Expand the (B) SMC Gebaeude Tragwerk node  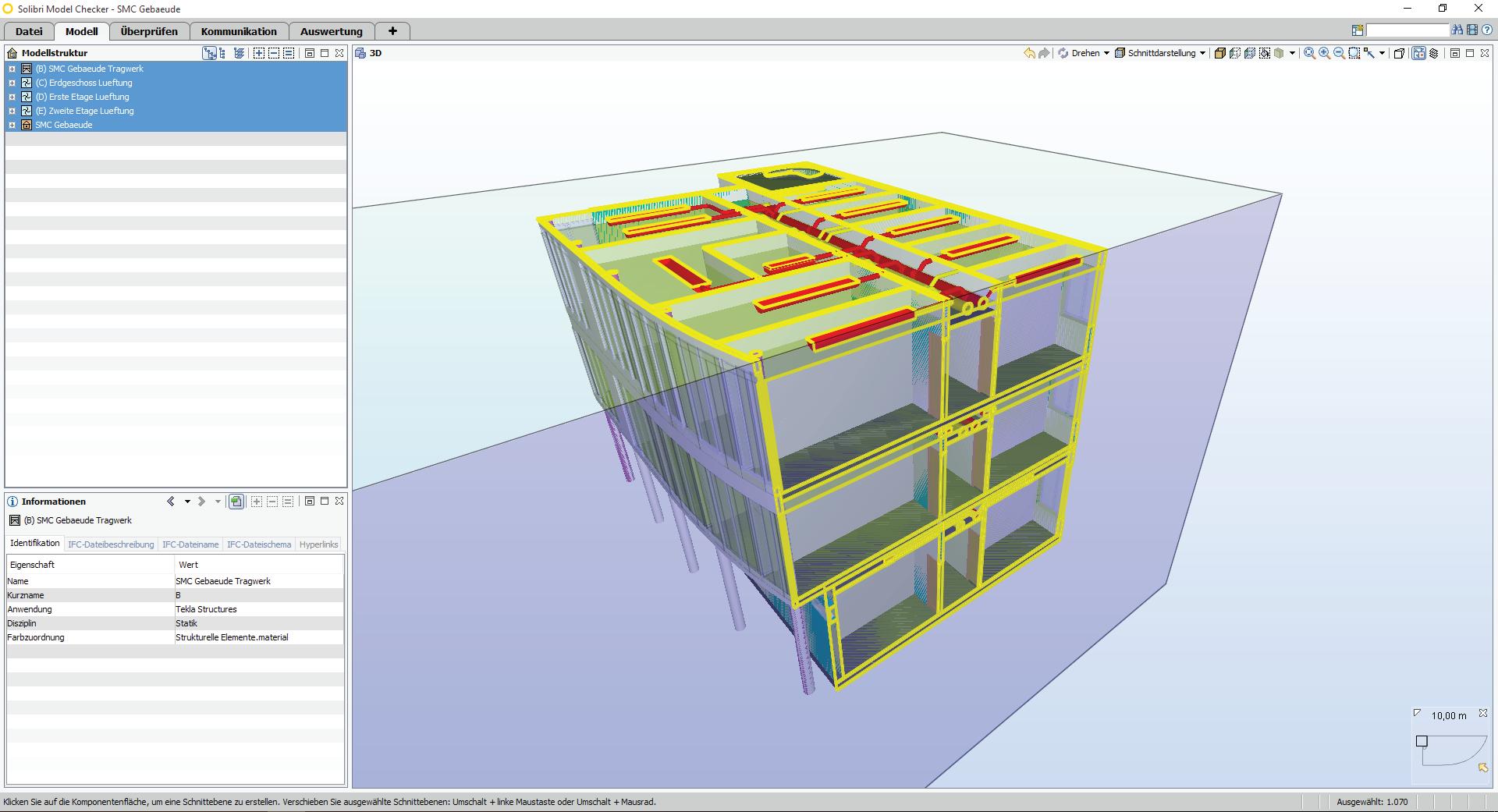tap(12, 69)
